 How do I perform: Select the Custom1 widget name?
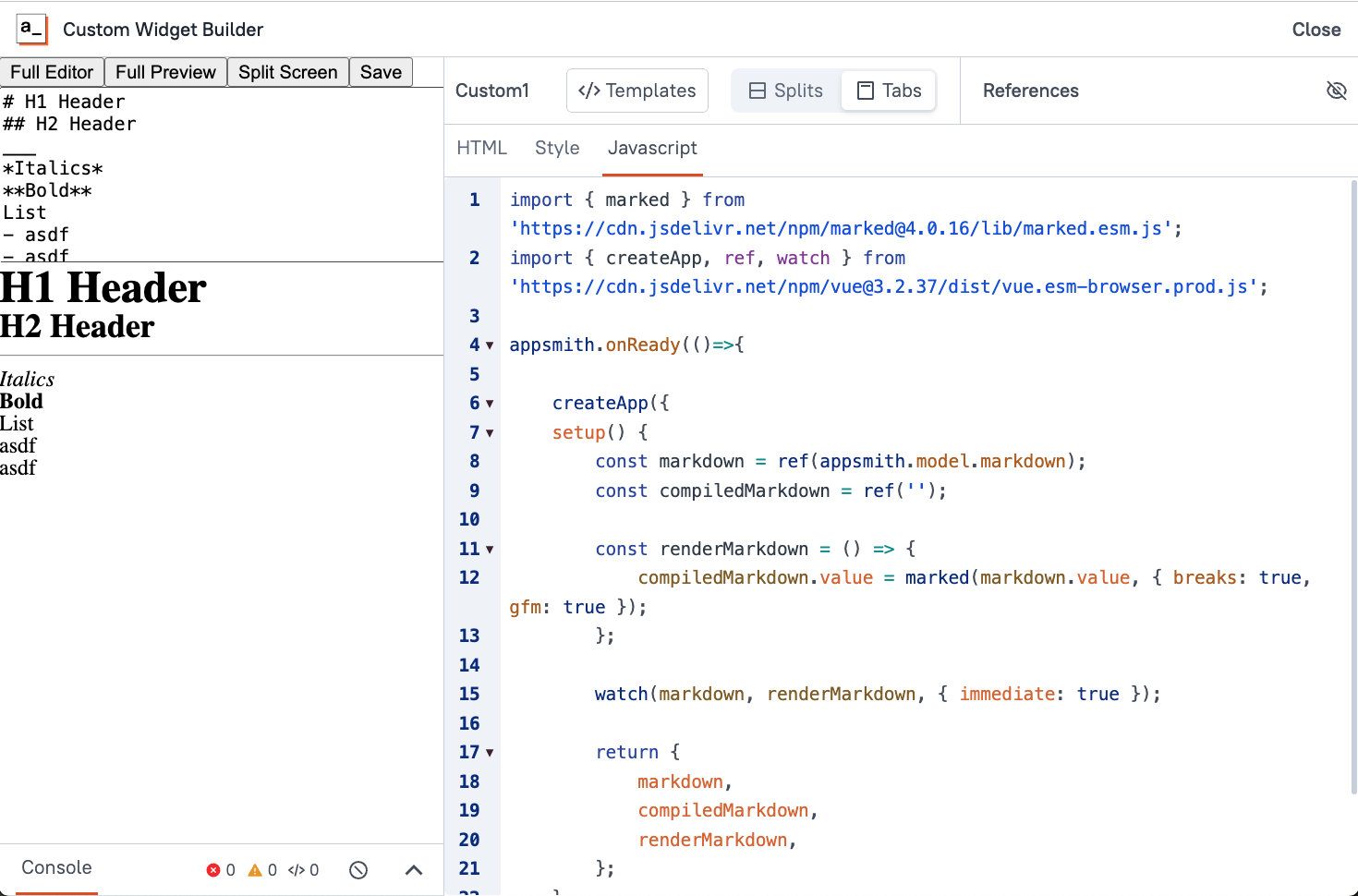click(492, 90)
